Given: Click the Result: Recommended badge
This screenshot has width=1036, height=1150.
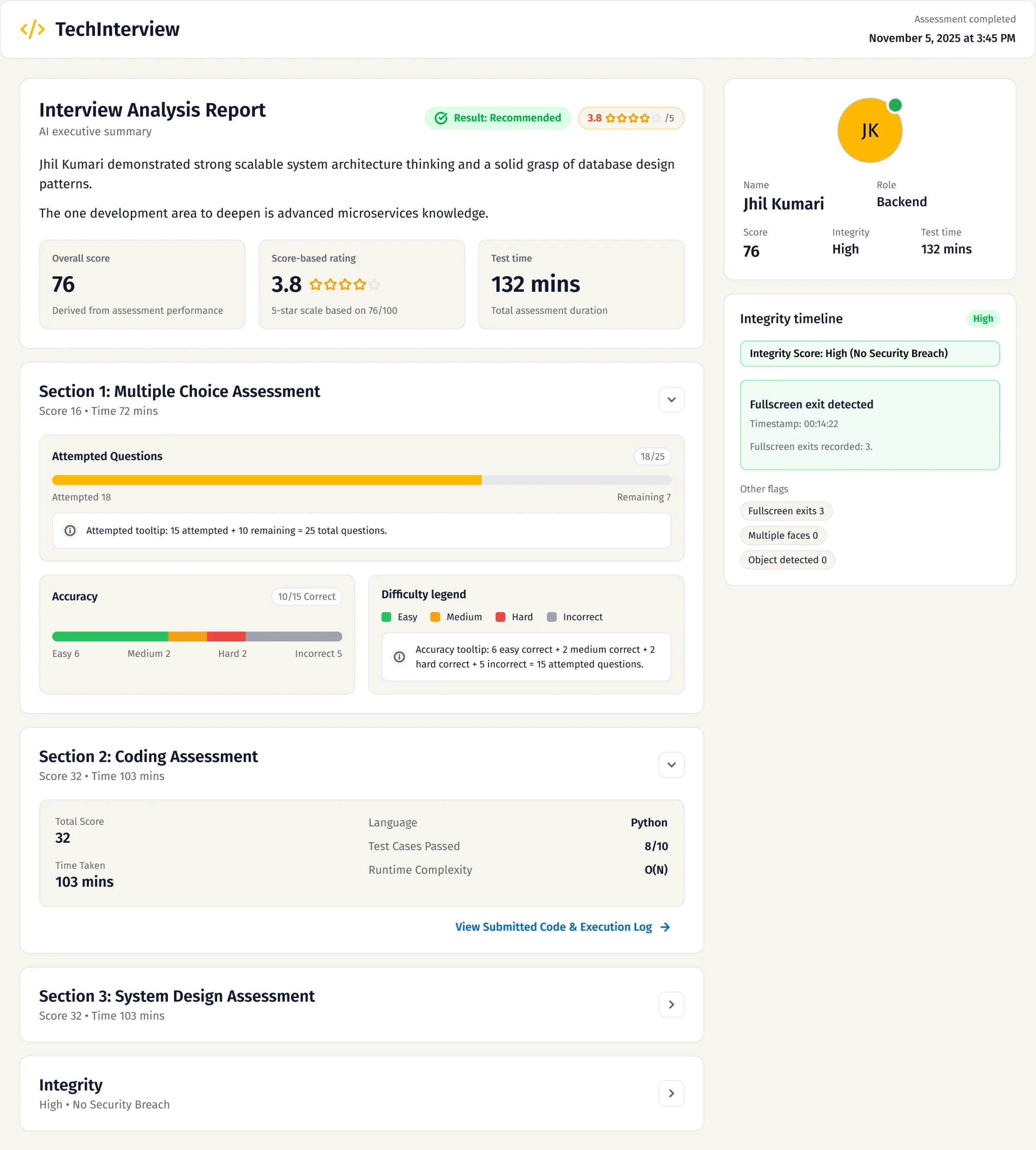Looking at the screenshot, I should click(498, 118).
